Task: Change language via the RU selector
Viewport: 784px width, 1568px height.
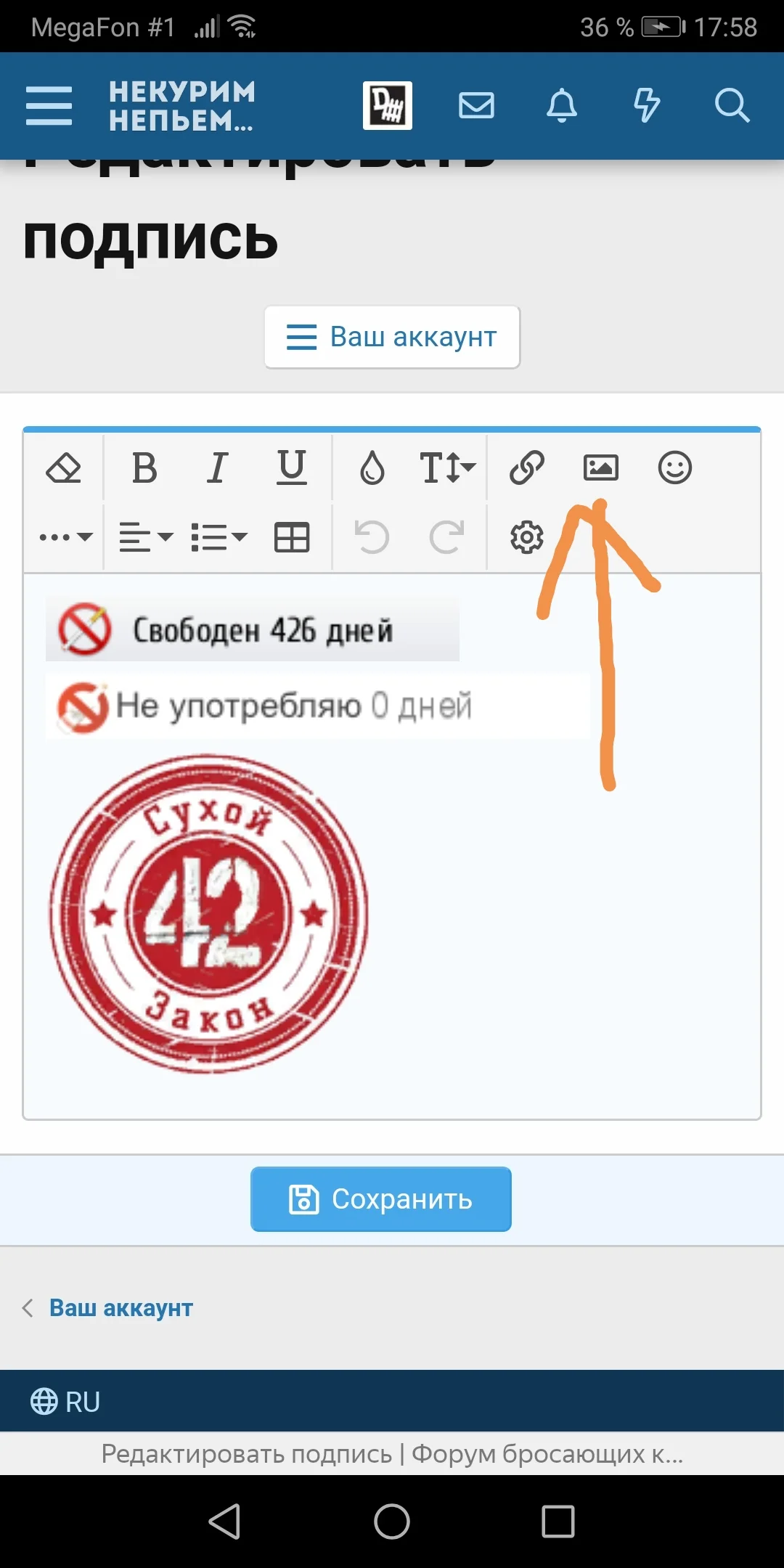Action: pos(65,1402)
